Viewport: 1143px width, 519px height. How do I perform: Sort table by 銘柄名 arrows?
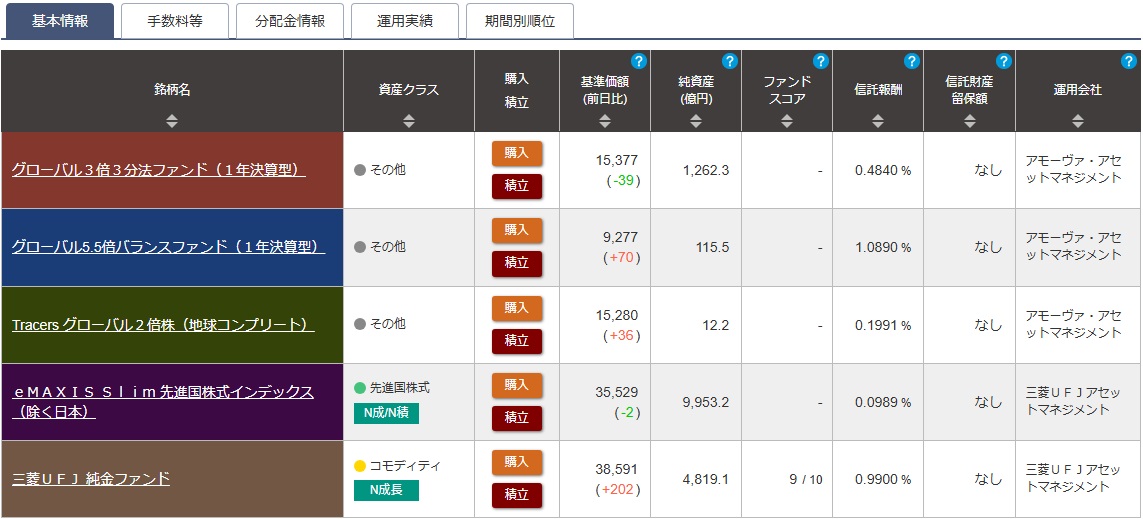(172, 121)
